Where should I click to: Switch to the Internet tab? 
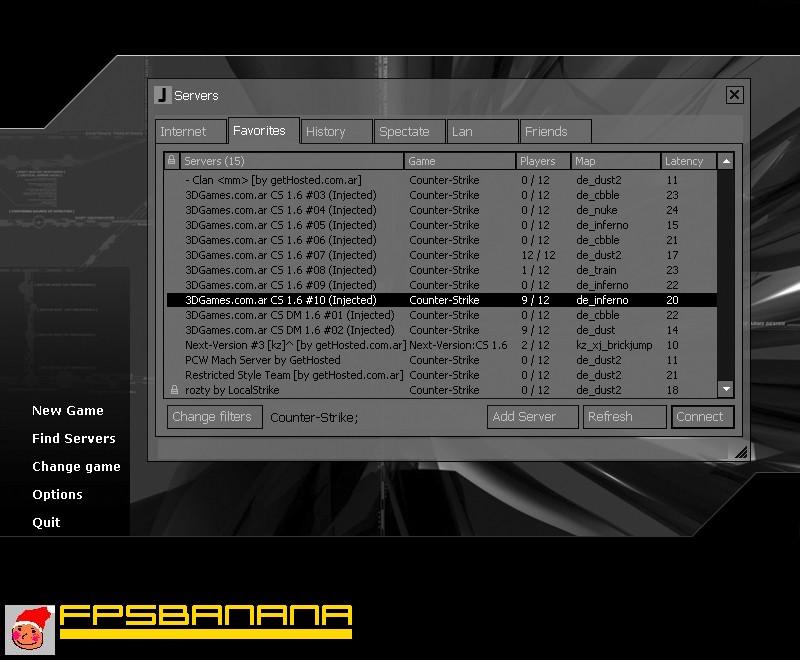191,132
